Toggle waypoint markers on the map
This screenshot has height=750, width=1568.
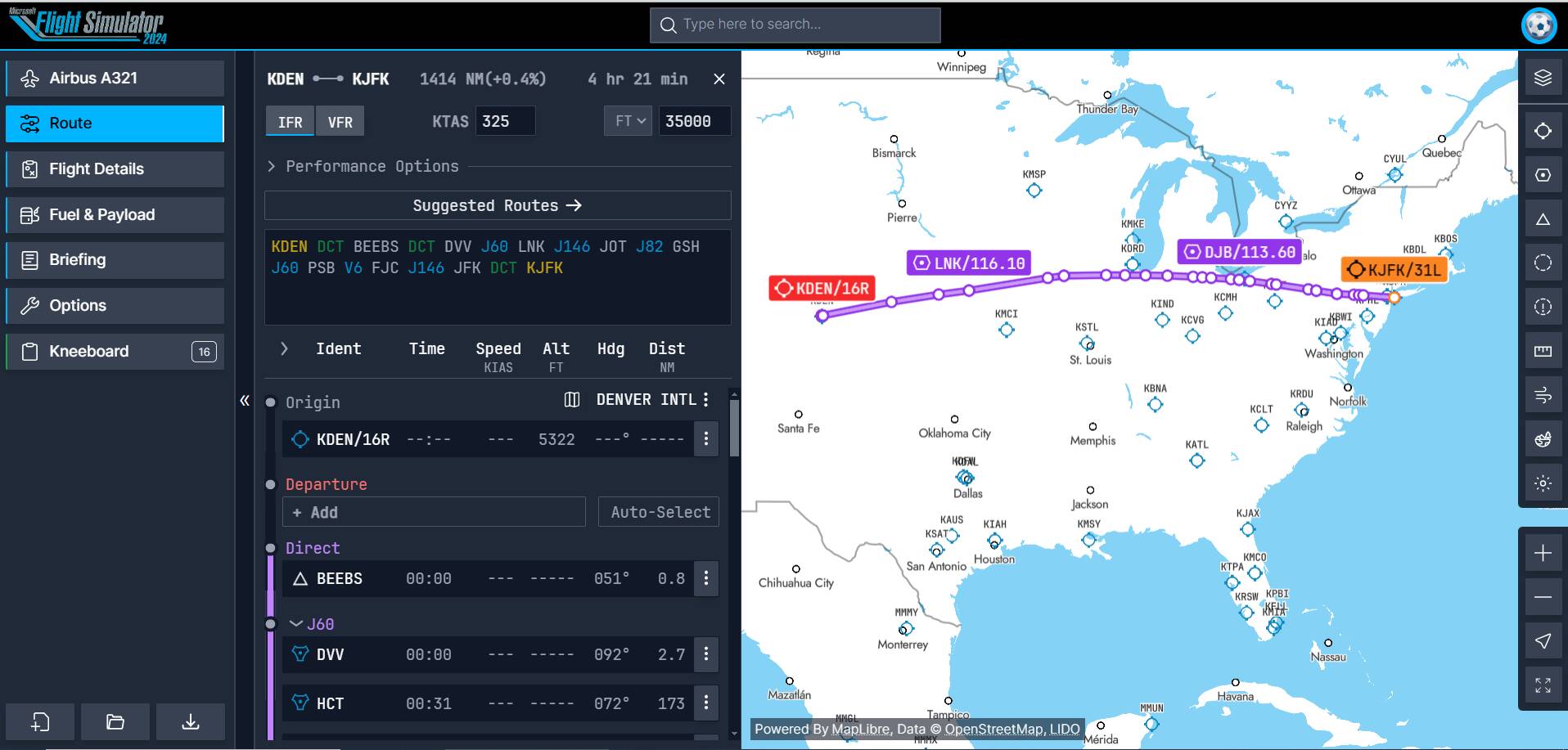[x=1543, y=218]
